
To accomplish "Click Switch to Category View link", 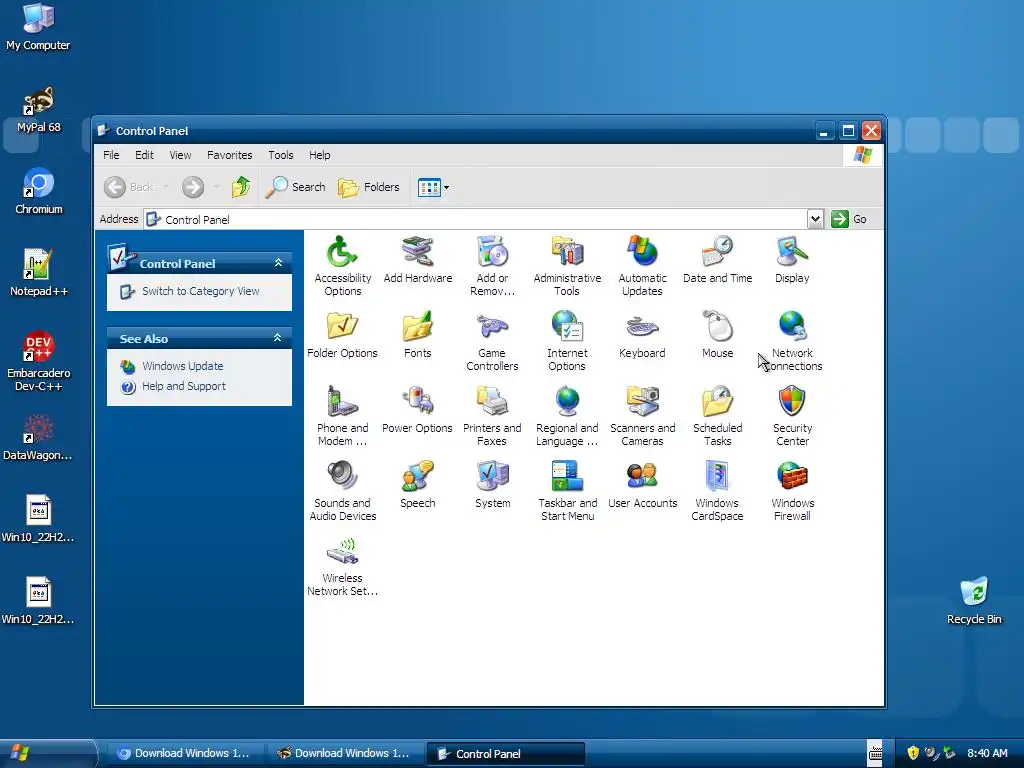I will pos(200,291).
